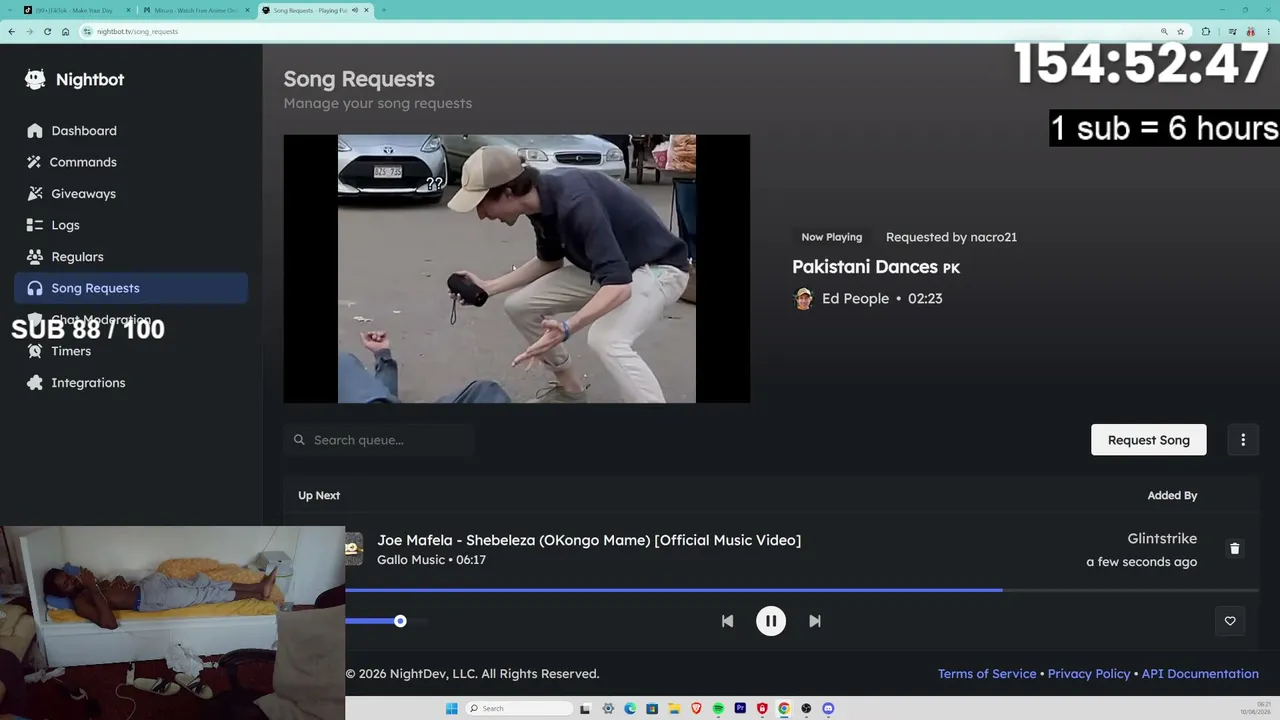Click the browser forward arrow
Image resolution: width=1280 pixels, height=720 pixels.
[x=29, y=31]
